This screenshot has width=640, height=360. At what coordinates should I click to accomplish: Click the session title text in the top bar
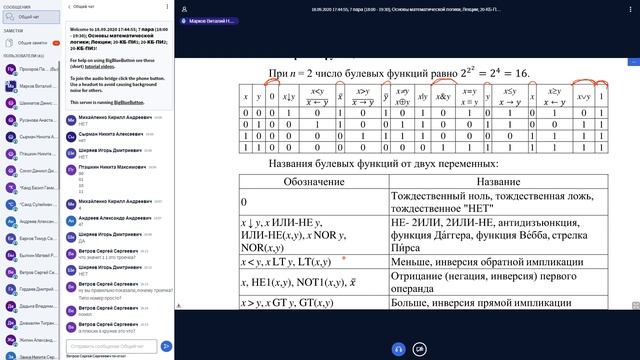pyautogui.click(x=406, y=9)
